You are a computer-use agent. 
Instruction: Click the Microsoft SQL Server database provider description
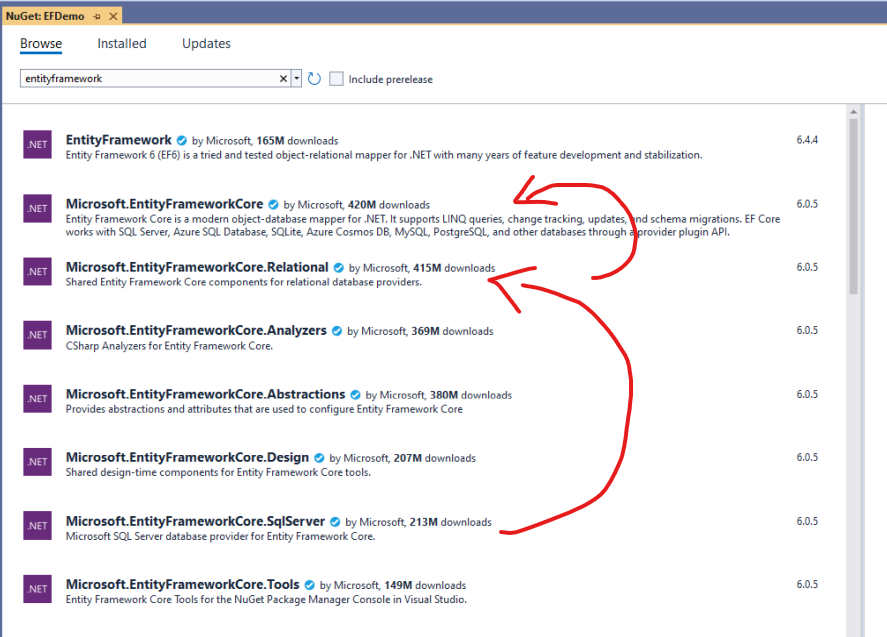(x=221, y=536)
